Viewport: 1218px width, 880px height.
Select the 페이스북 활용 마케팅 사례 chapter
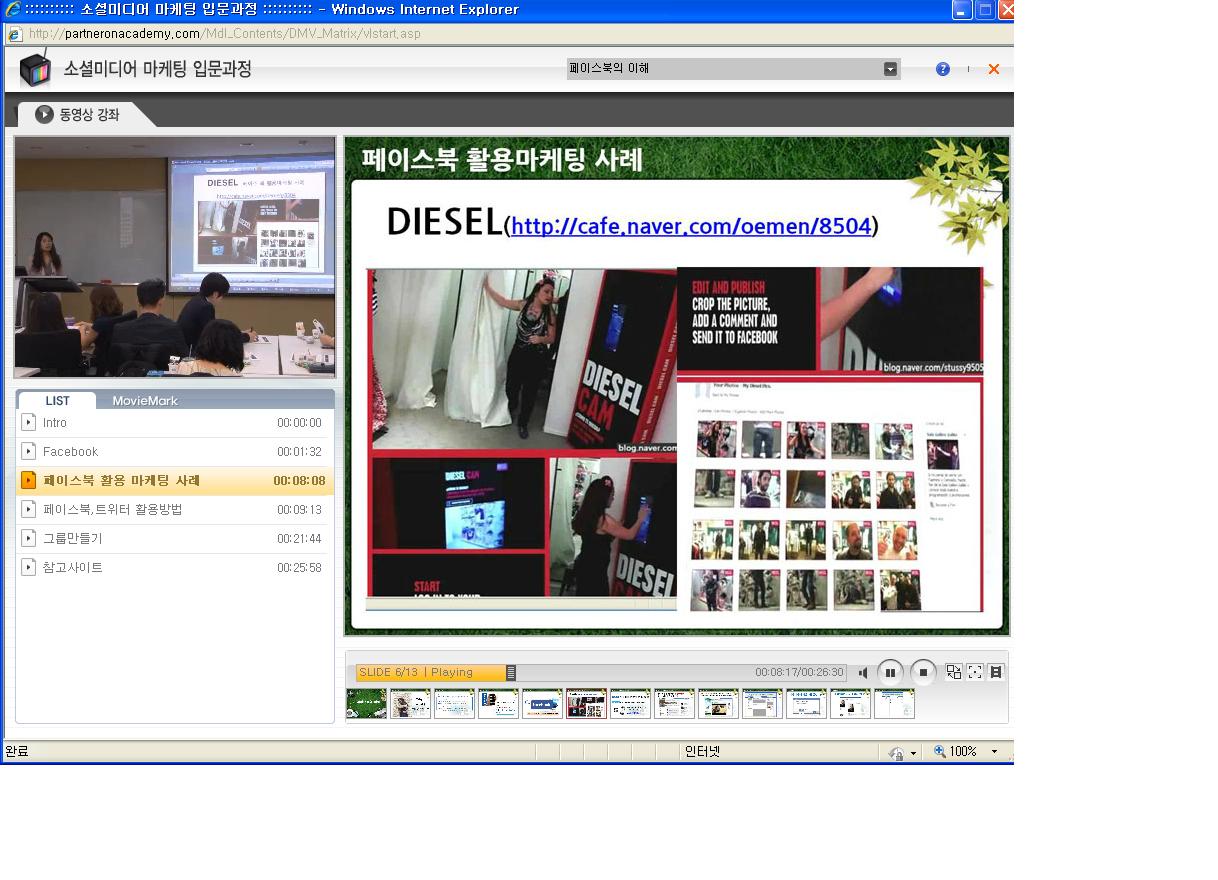[175, 481]
